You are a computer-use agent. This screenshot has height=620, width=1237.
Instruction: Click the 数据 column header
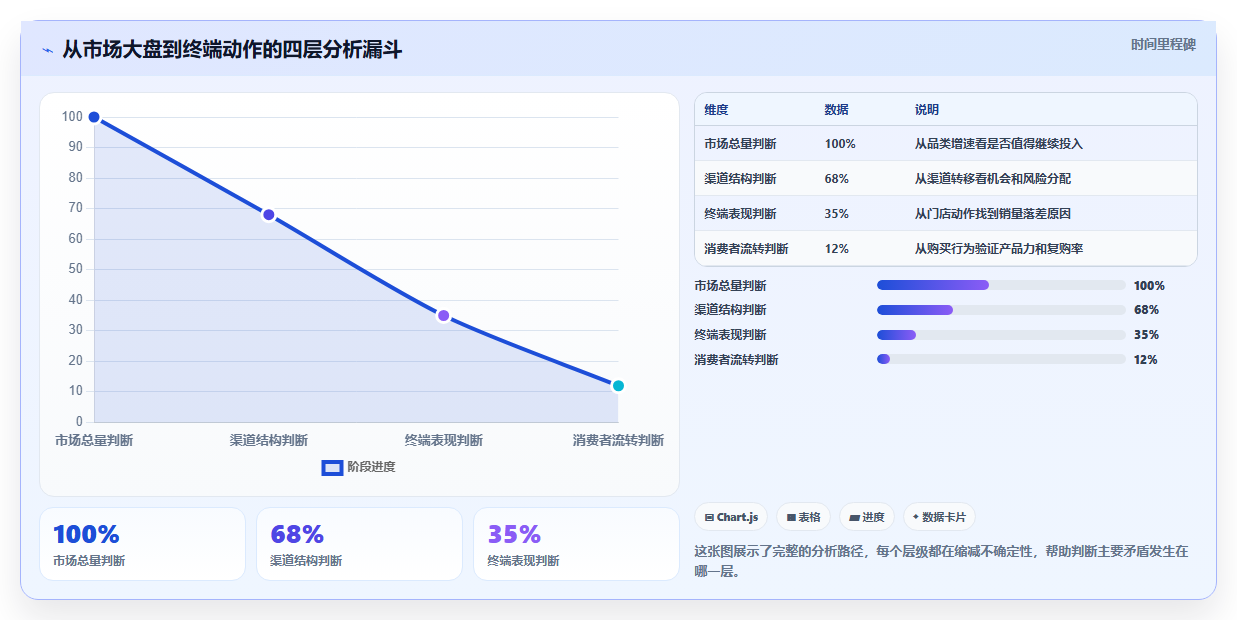point(836,110)
